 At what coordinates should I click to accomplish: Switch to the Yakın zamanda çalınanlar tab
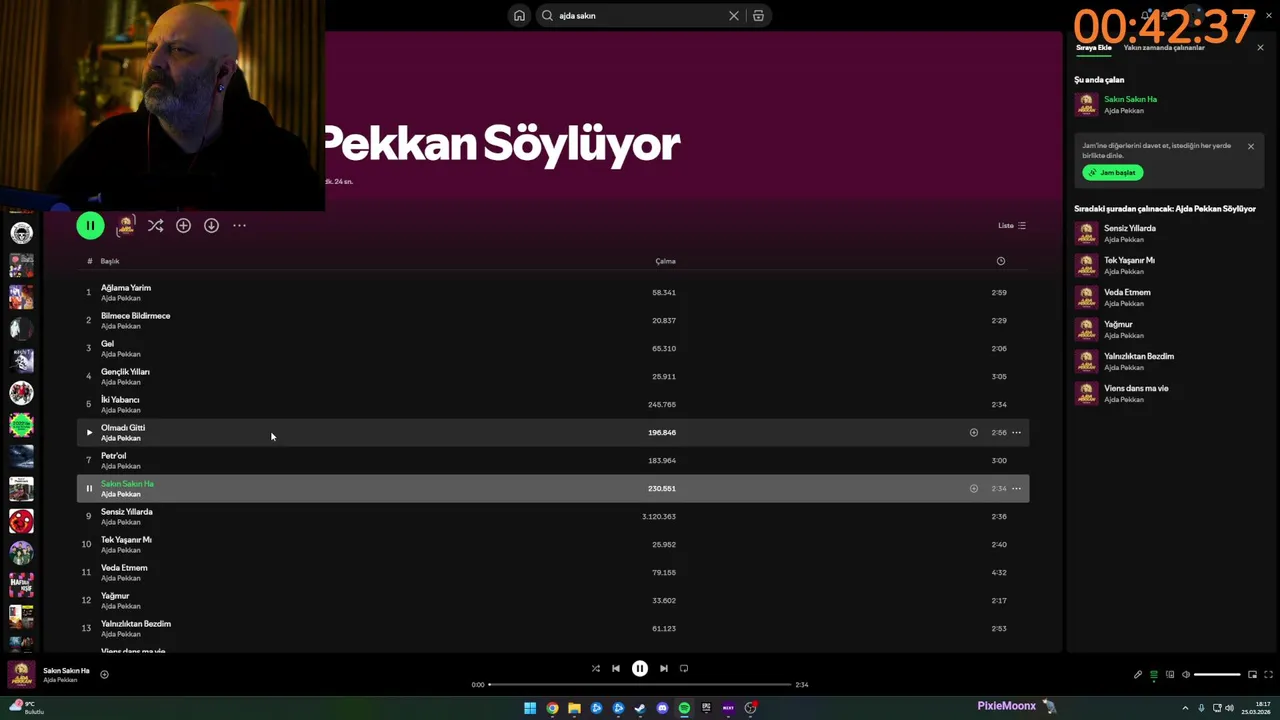pos(1164,48)
